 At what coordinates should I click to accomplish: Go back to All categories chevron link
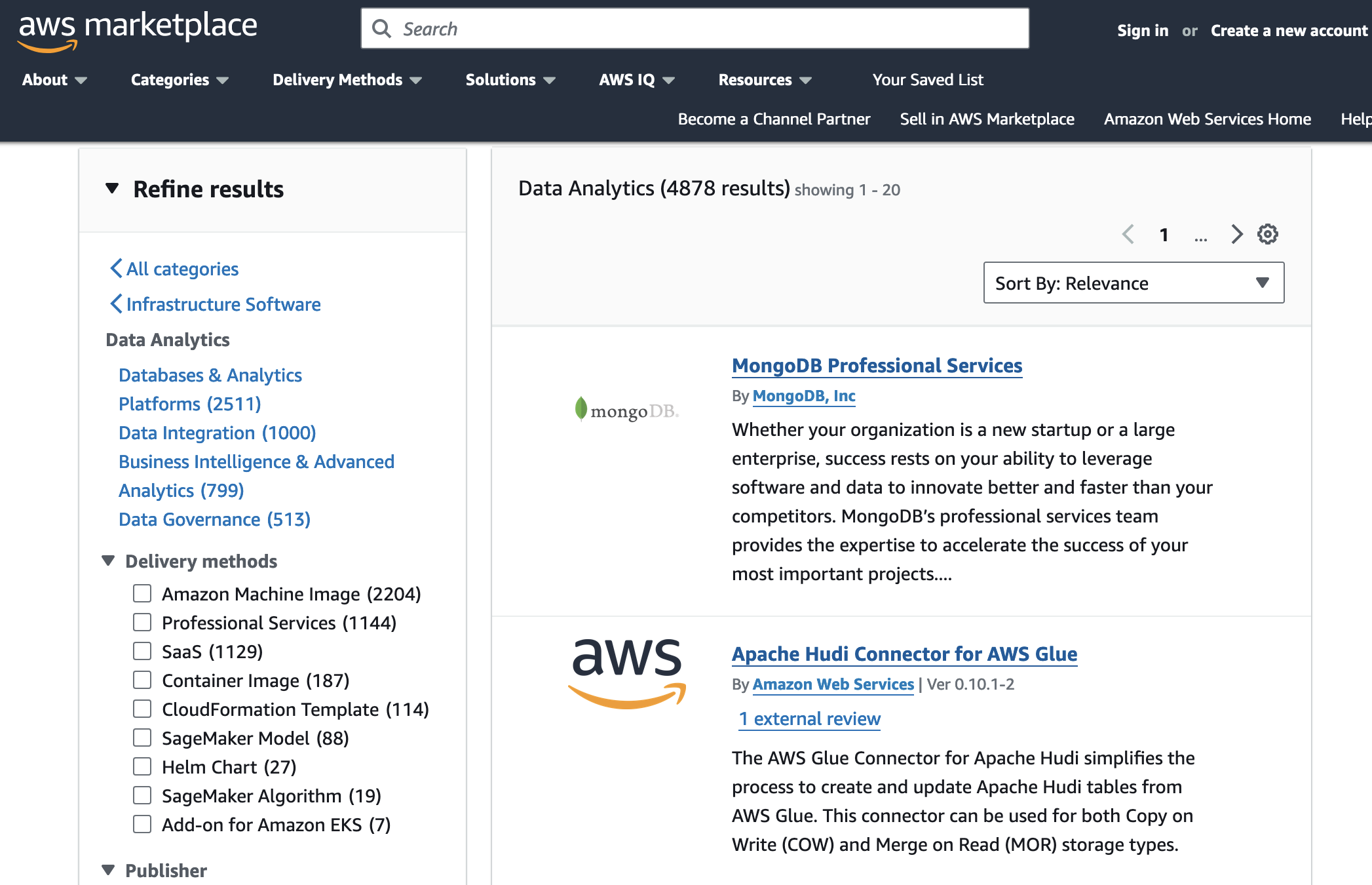[x=174, y=269]
